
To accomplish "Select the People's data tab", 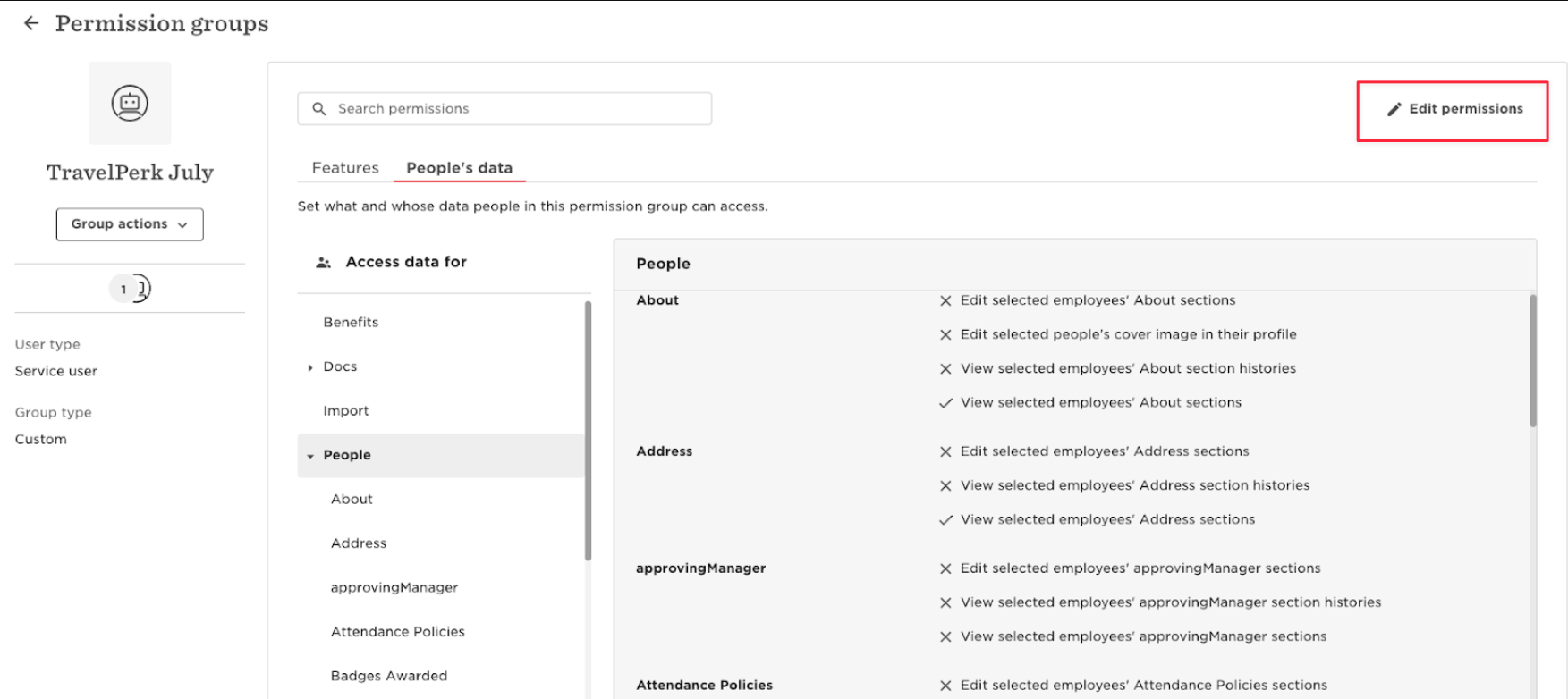I will point(459,168).
